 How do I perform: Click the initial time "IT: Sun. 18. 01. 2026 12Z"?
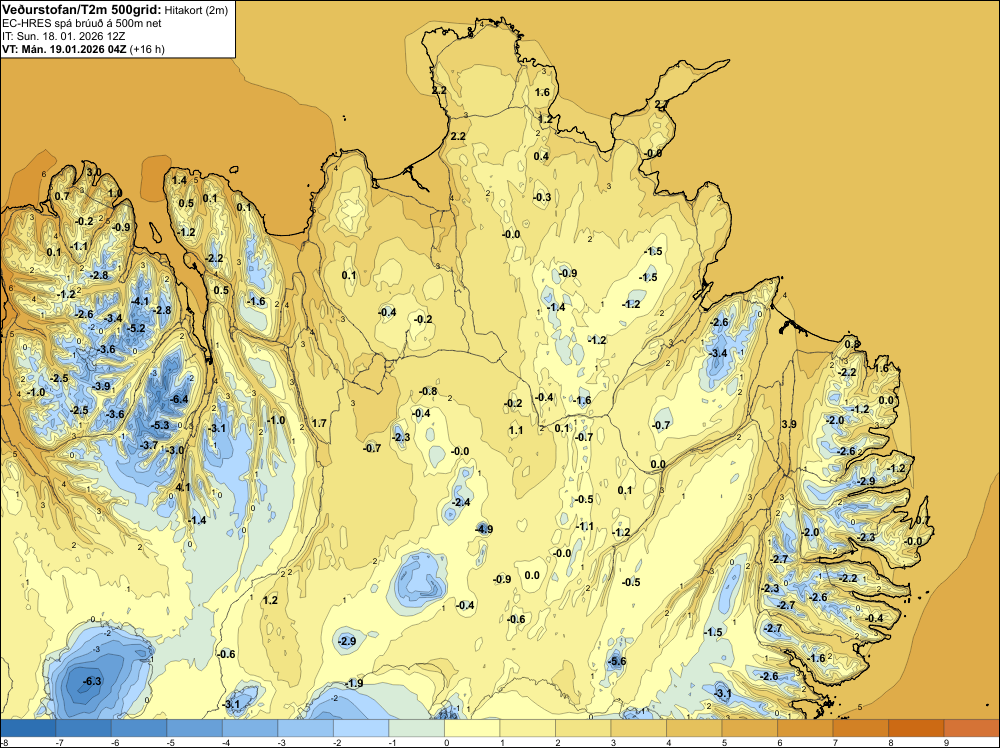64,36
